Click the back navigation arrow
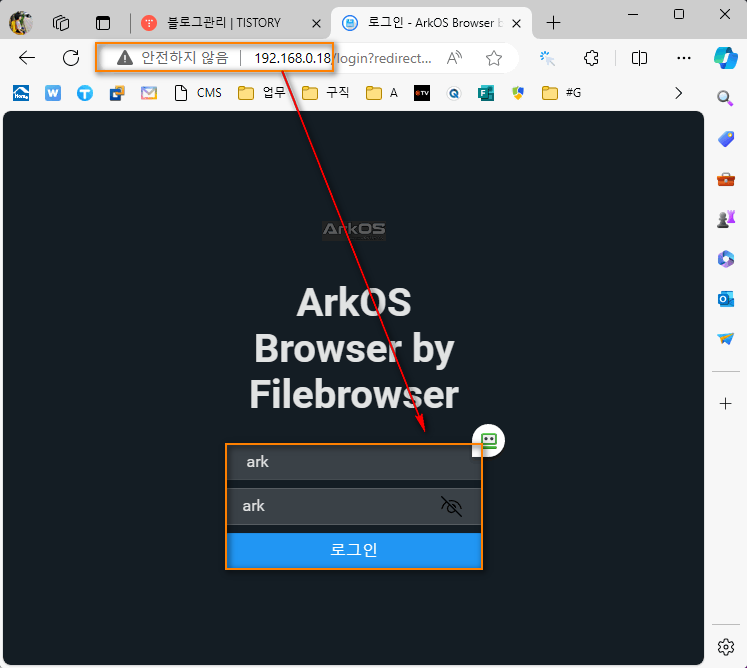The height and width of the screenshot is (668, 747). pyautogui.click(x=27, y=58)
